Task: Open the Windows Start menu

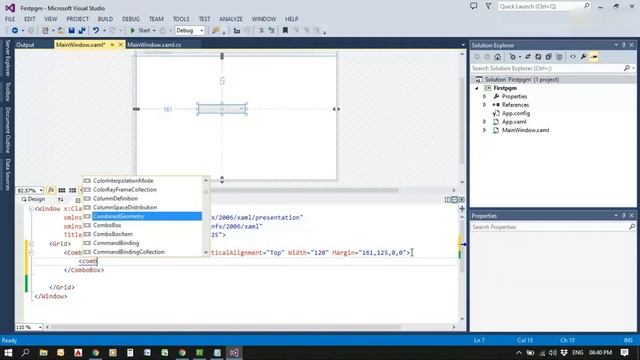Action: (8, 352)
